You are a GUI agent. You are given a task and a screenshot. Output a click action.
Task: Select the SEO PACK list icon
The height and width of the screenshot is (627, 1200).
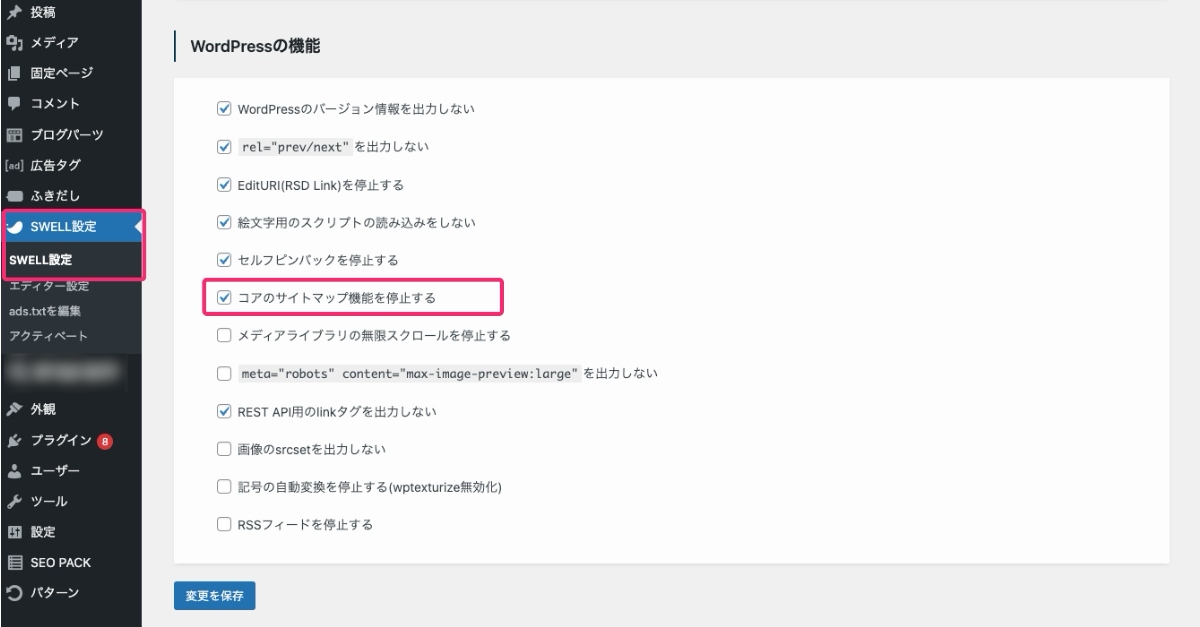tap(12, 562)
